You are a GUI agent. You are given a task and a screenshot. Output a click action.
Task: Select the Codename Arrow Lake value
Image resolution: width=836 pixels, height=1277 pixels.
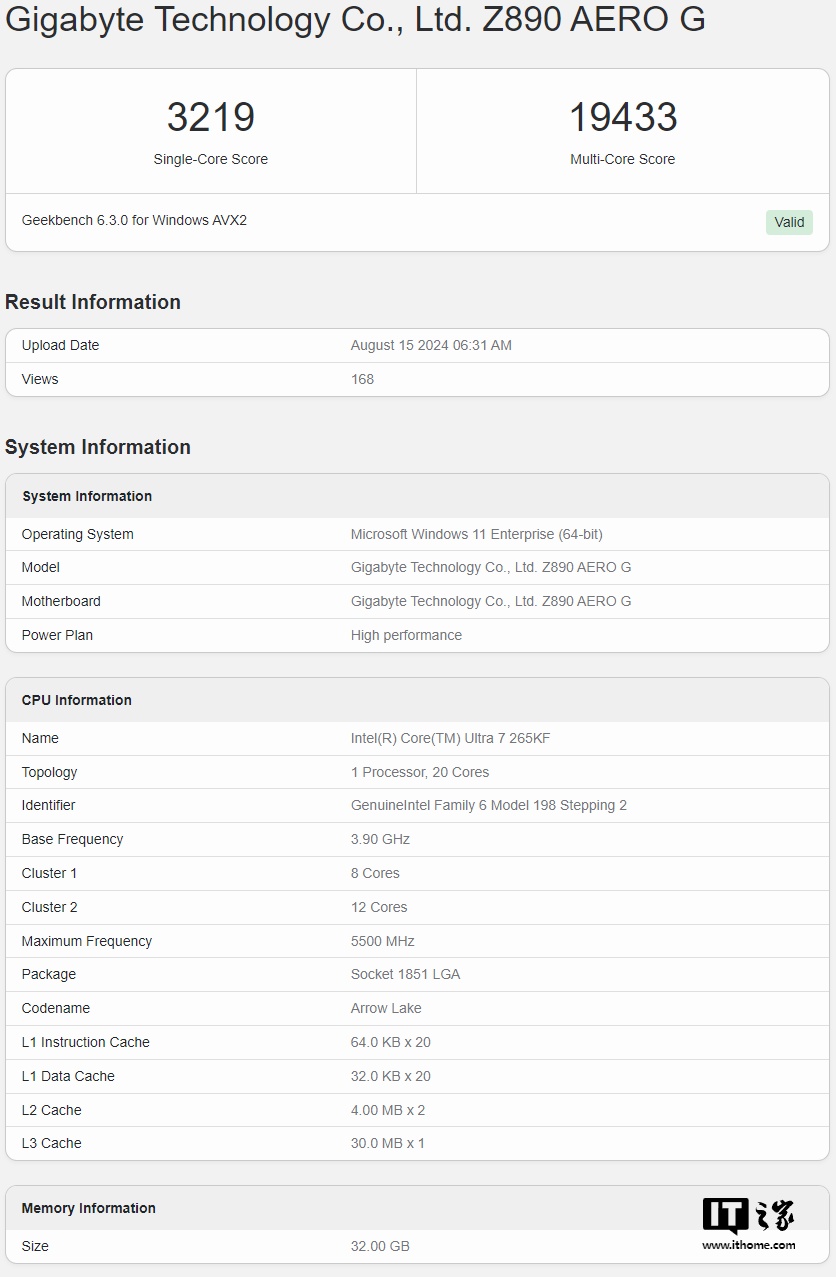(386, 1008)
